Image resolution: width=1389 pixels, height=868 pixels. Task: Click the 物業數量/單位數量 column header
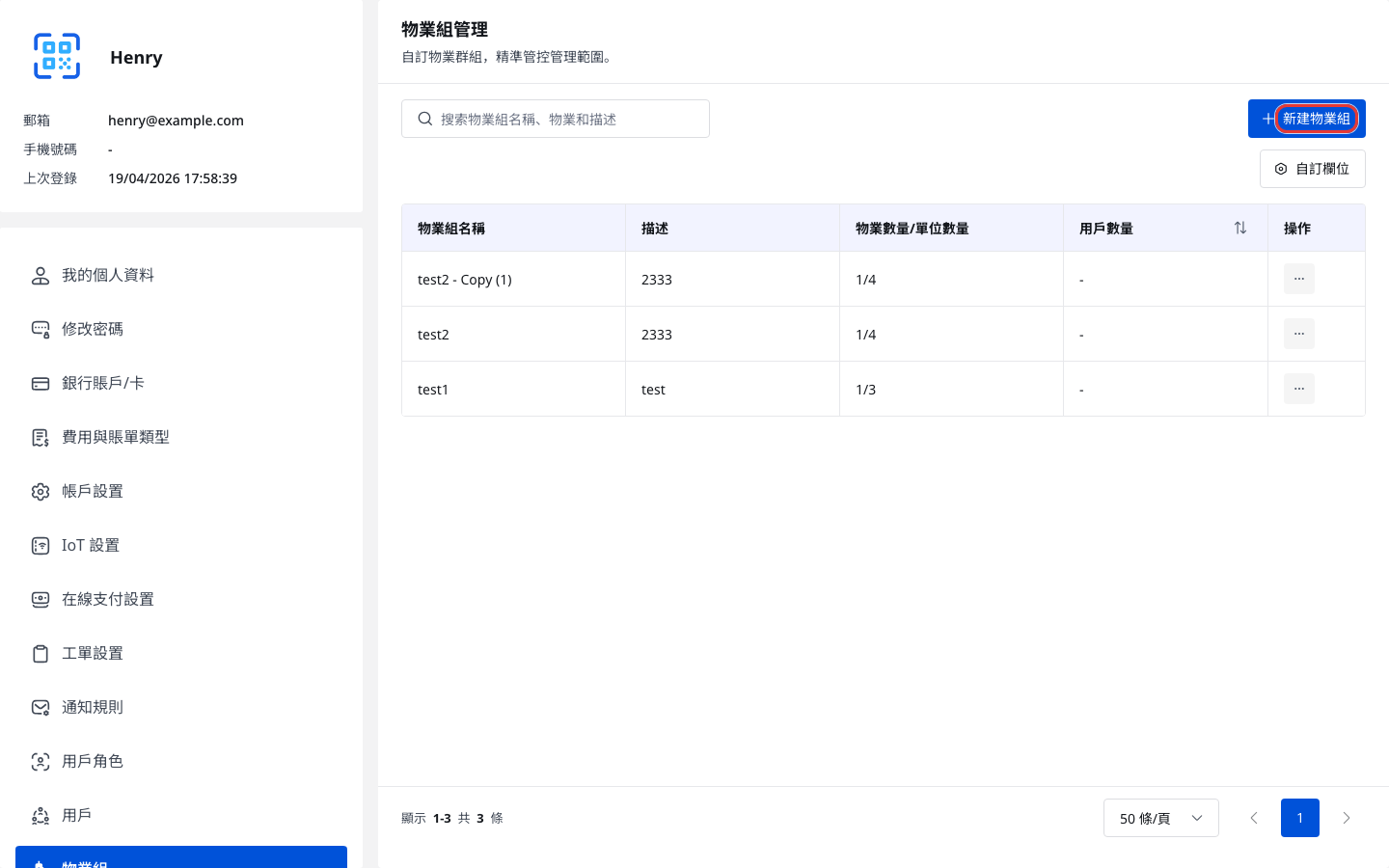click(x=952, y=228)
